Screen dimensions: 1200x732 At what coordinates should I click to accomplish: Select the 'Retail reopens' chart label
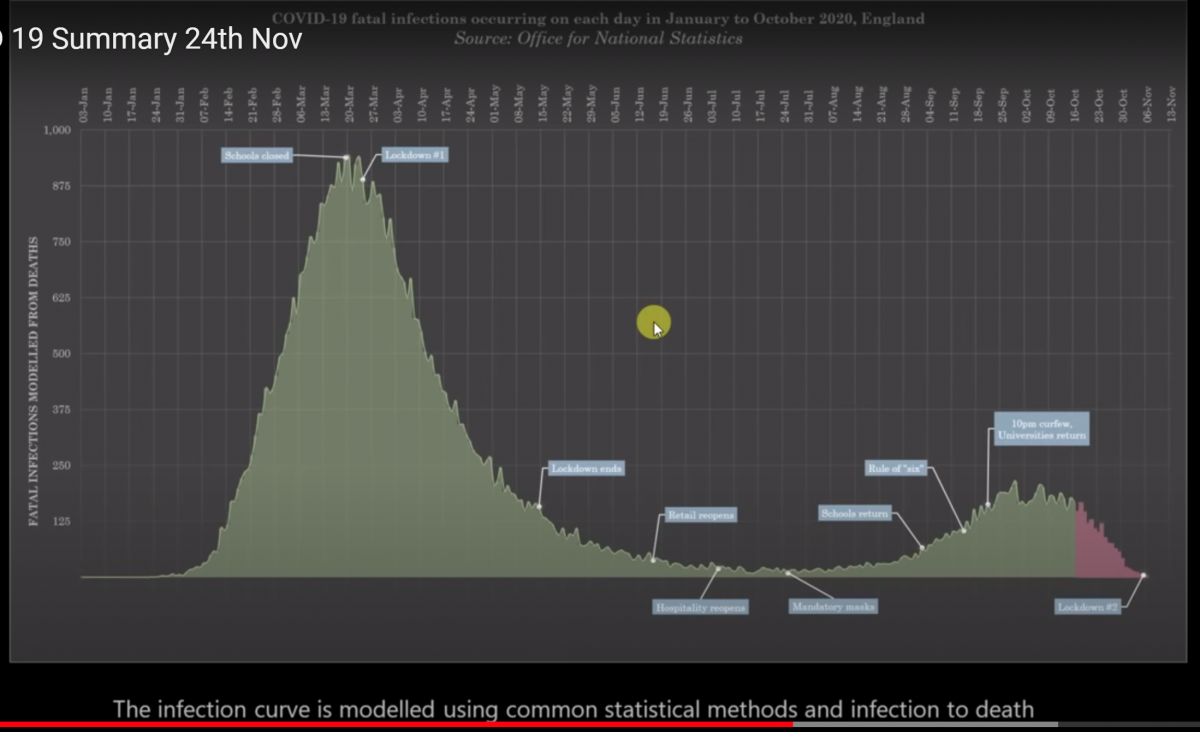701,515
